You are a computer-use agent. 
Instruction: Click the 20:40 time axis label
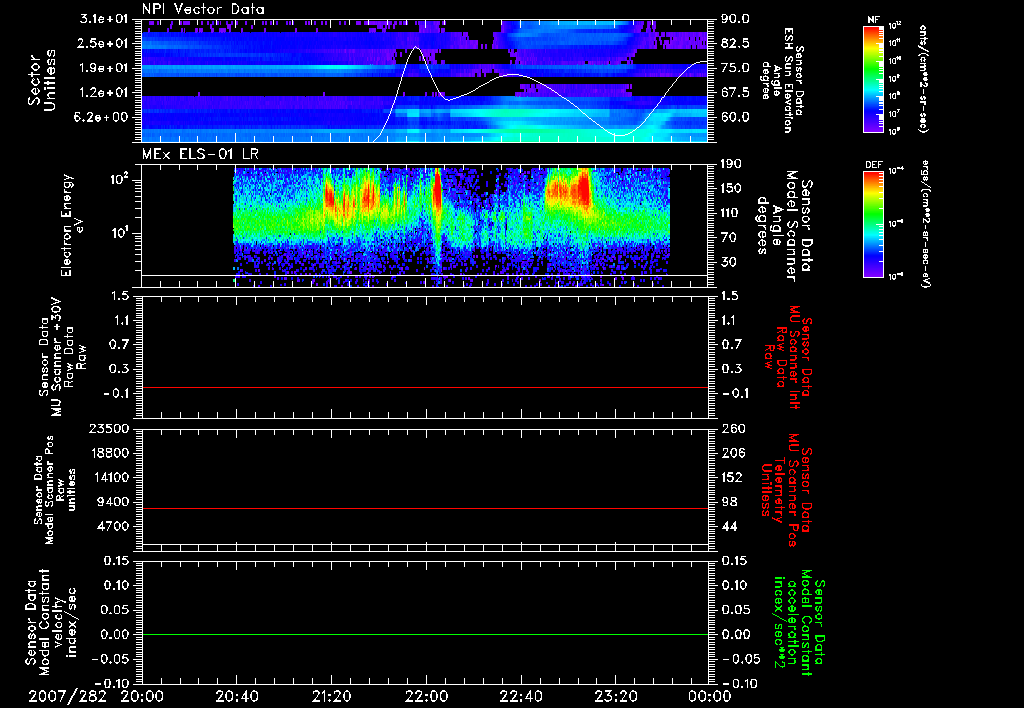(239, 696)
